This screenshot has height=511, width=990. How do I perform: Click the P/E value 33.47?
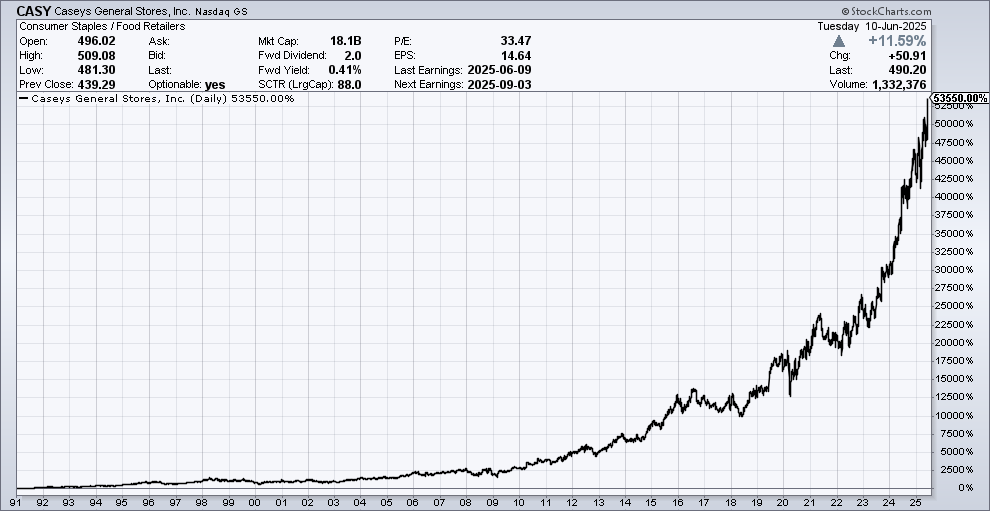(x=516, y=41)
